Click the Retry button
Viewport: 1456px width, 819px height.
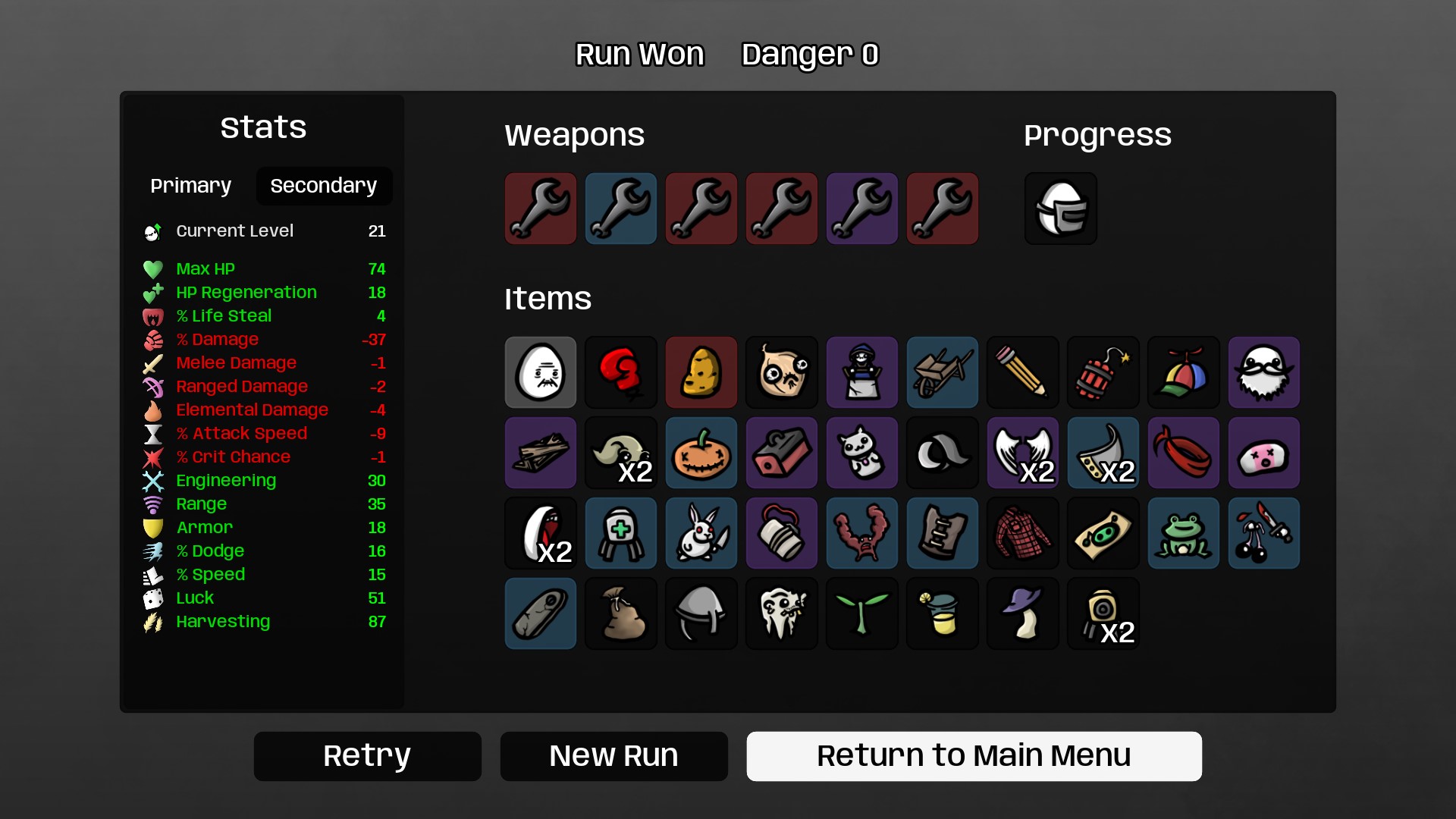tap(368, 756)
